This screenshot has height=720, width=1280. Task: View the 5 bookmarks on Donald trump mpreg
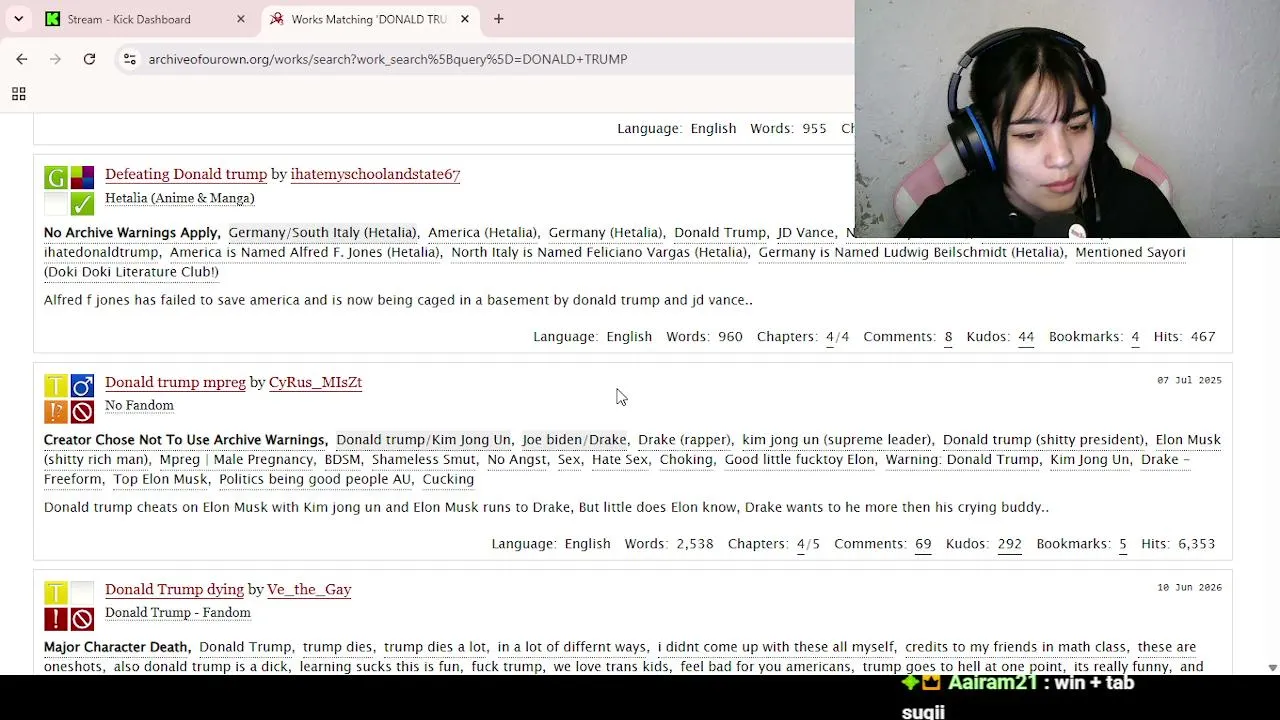pos(1123,544)
